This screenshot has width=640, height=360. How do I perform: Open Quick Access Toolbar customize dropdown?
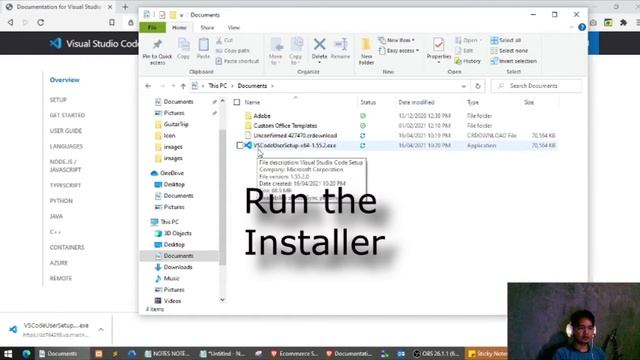pos(182,15)
